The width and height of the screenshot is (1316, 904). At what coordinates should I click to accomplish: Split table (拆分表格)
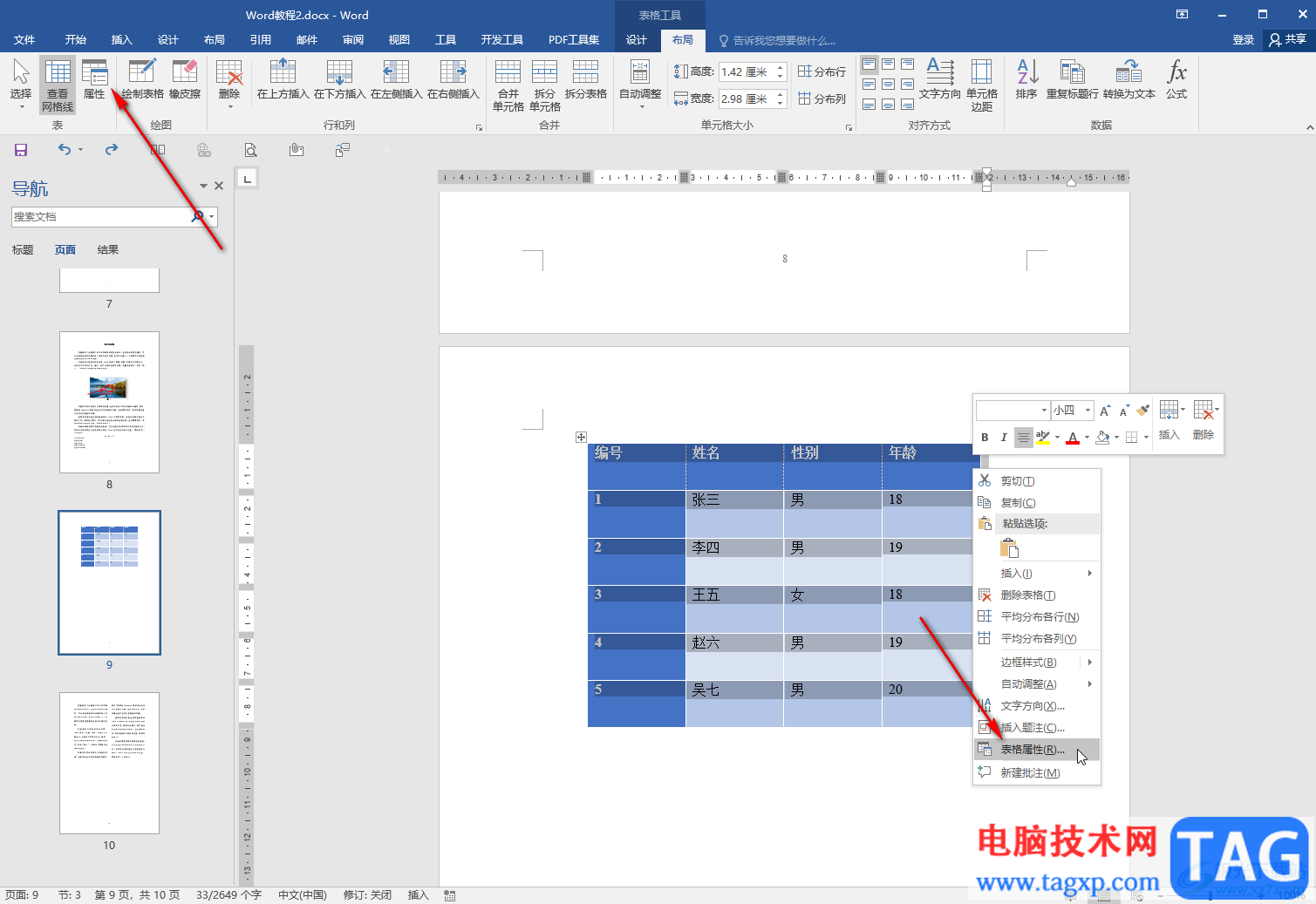(585, 79)
